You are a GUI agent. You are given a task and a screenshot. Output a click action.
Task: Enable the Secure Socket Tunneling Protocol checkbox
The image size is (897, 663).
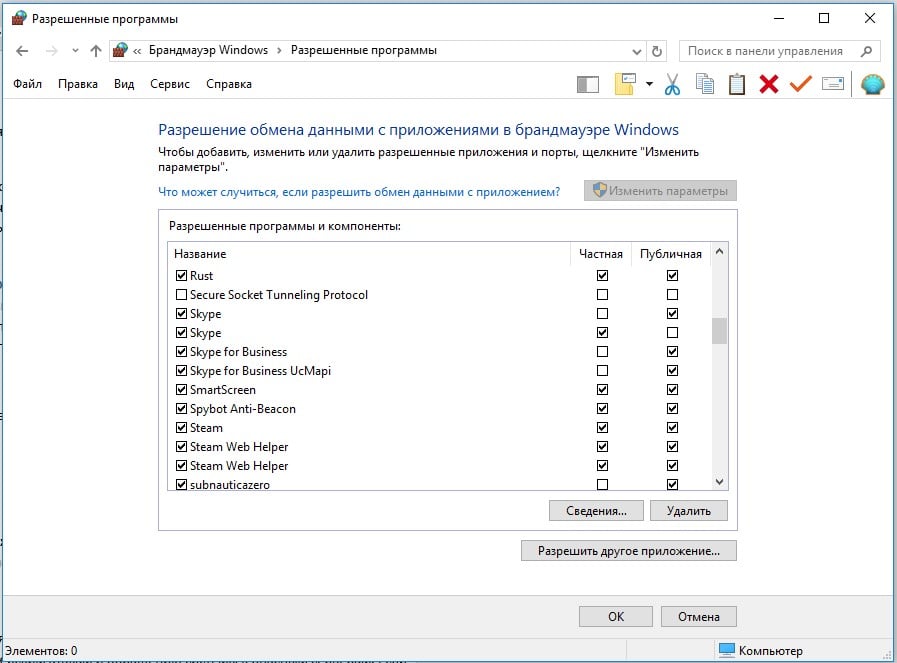coord(181,295)
